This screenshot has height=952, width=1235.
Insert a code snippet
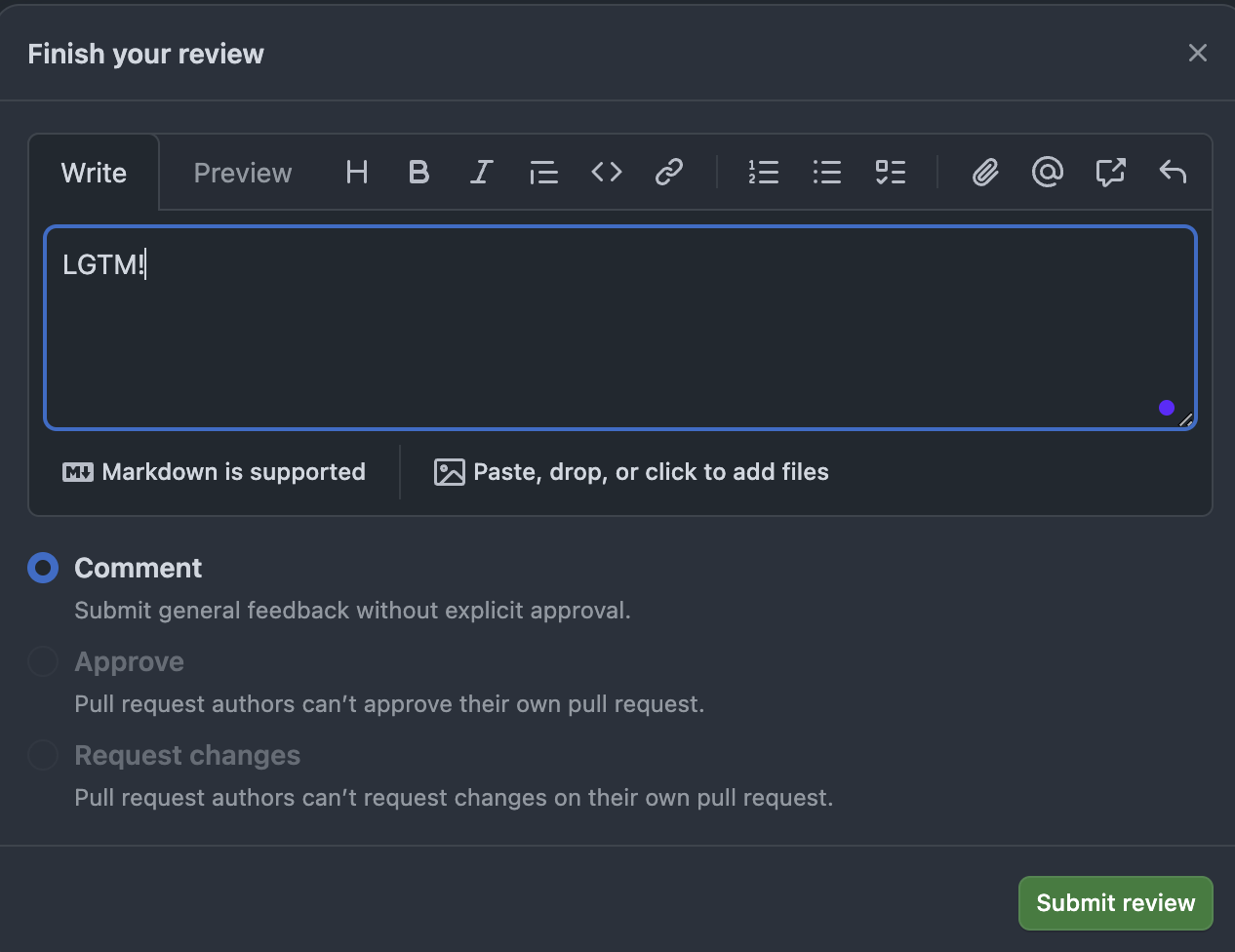(606, 173)
